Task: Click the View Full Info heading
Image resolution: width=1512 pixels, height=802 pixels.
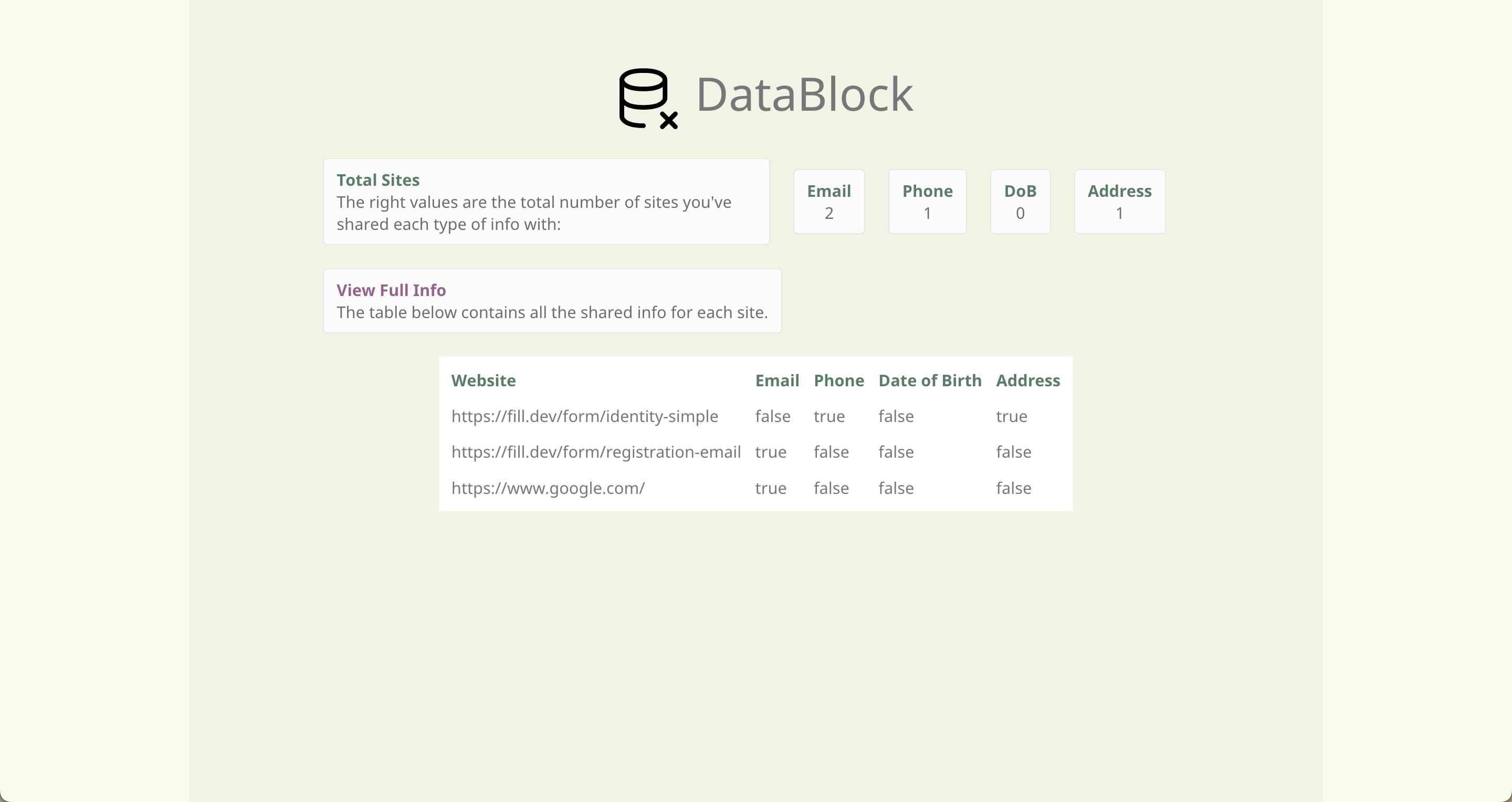Action: pyautogui.click(x=391, y=290)
